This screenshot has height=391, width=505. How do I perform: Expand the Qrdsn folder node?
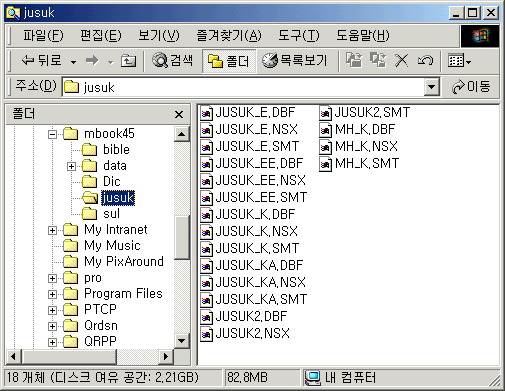point(52,326)
